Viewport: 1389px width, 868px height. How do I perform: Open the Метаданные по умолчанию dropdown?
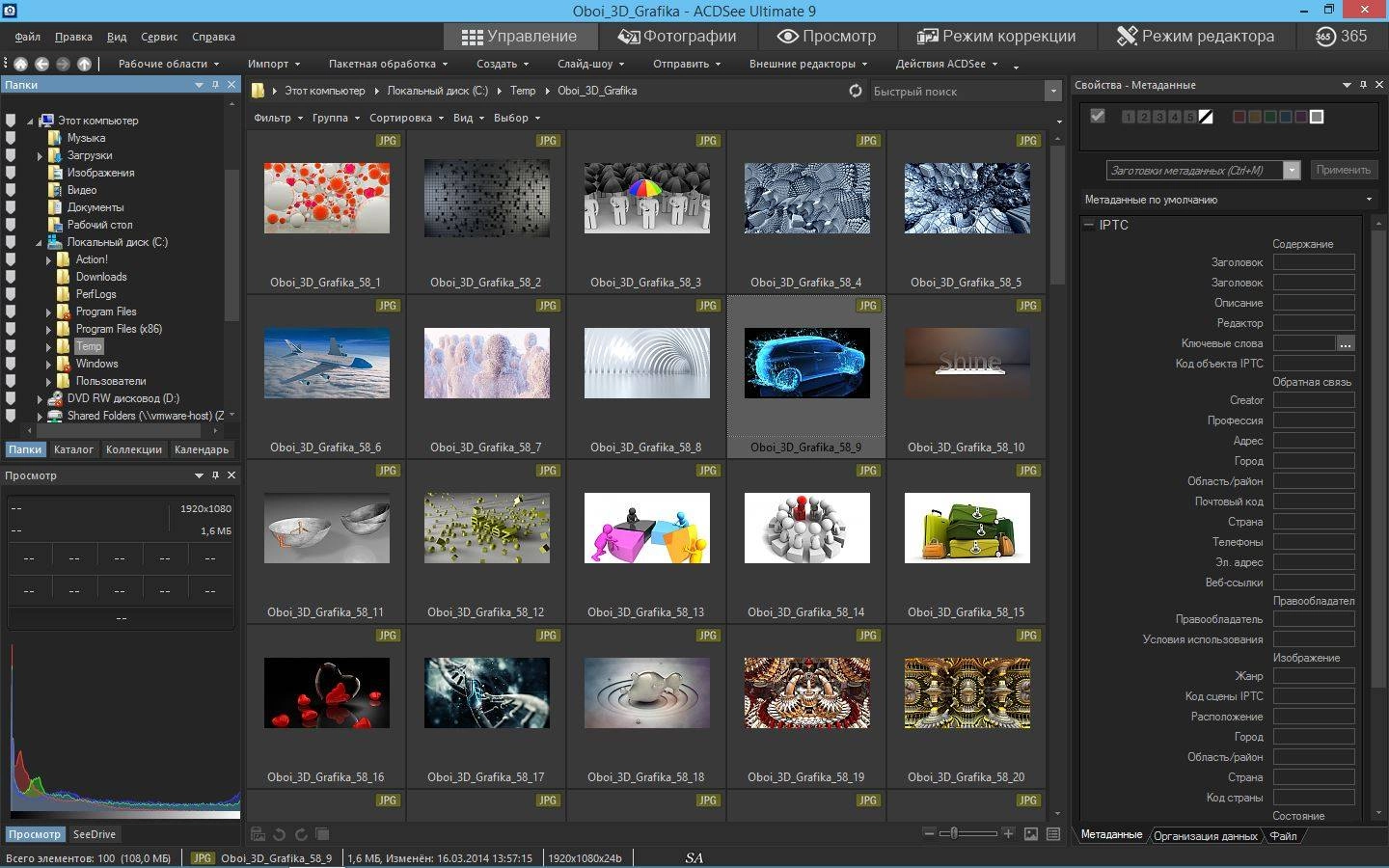coord(1228,200)
